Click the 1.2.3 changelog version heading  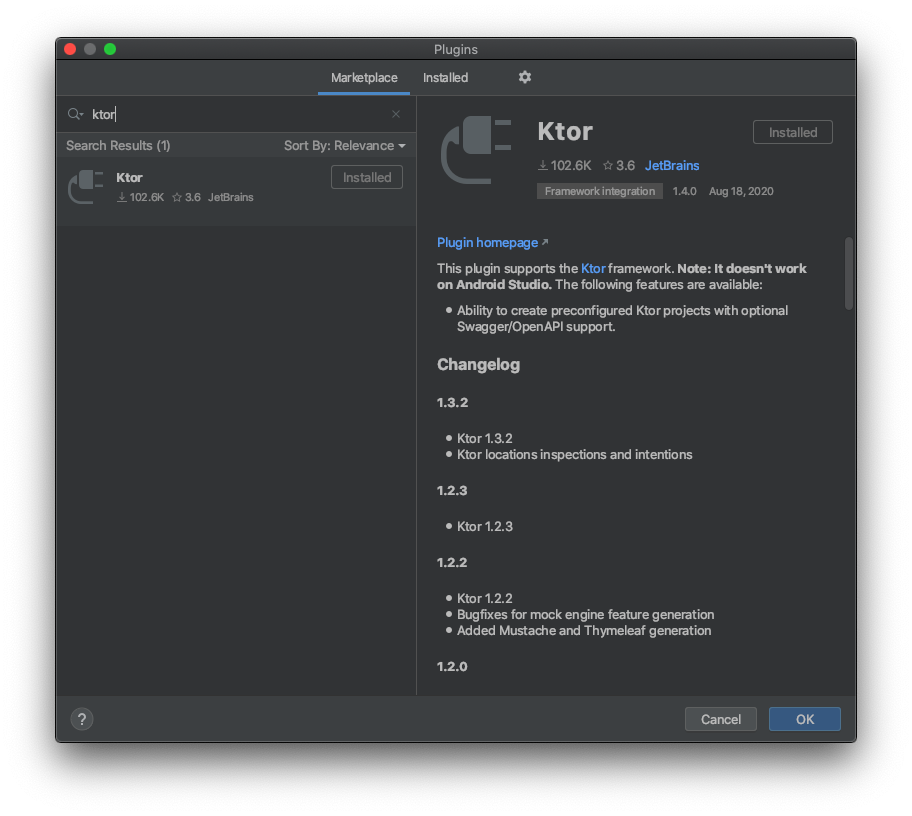(452, 491)
